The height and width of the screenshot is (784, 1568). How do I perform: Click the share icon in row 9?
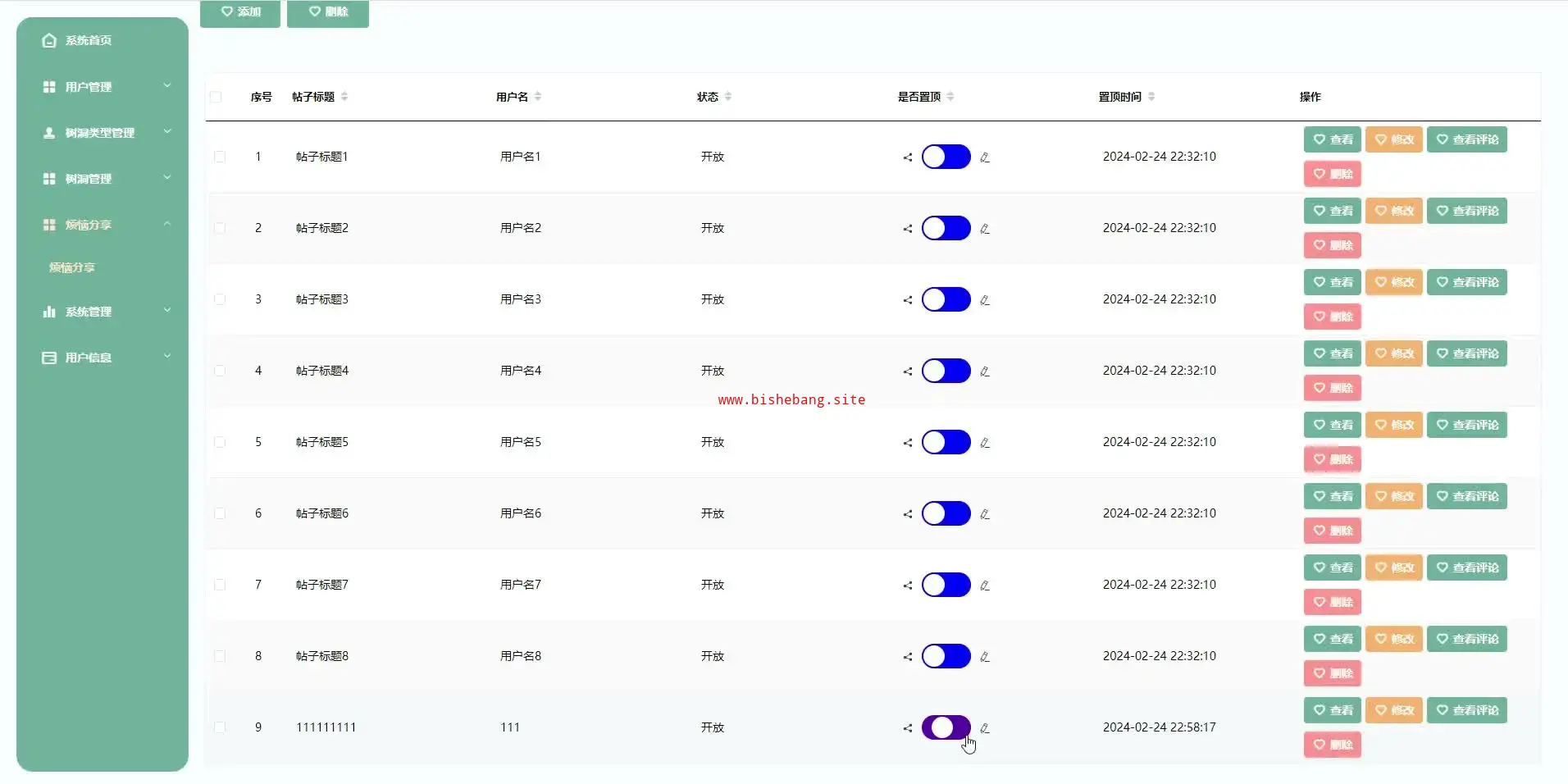tap(908, 728)
